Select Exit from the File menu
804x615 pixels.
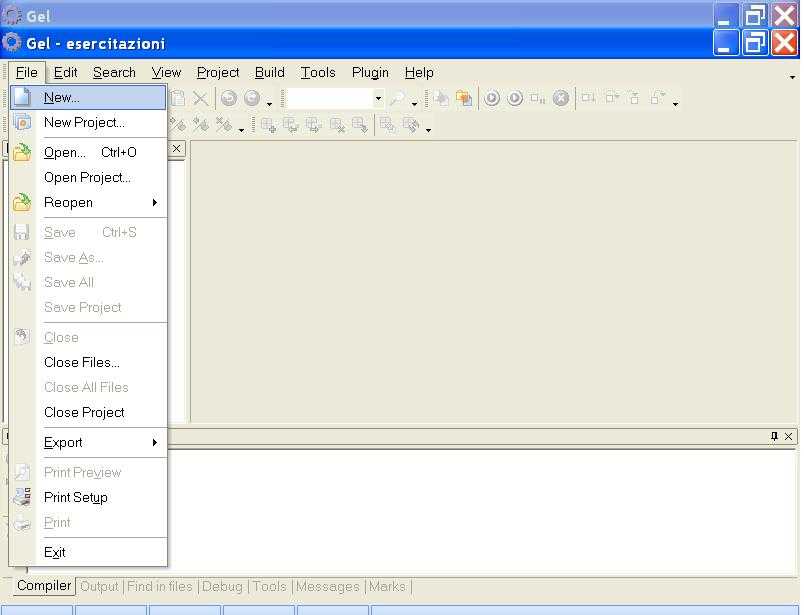(55, 552)
